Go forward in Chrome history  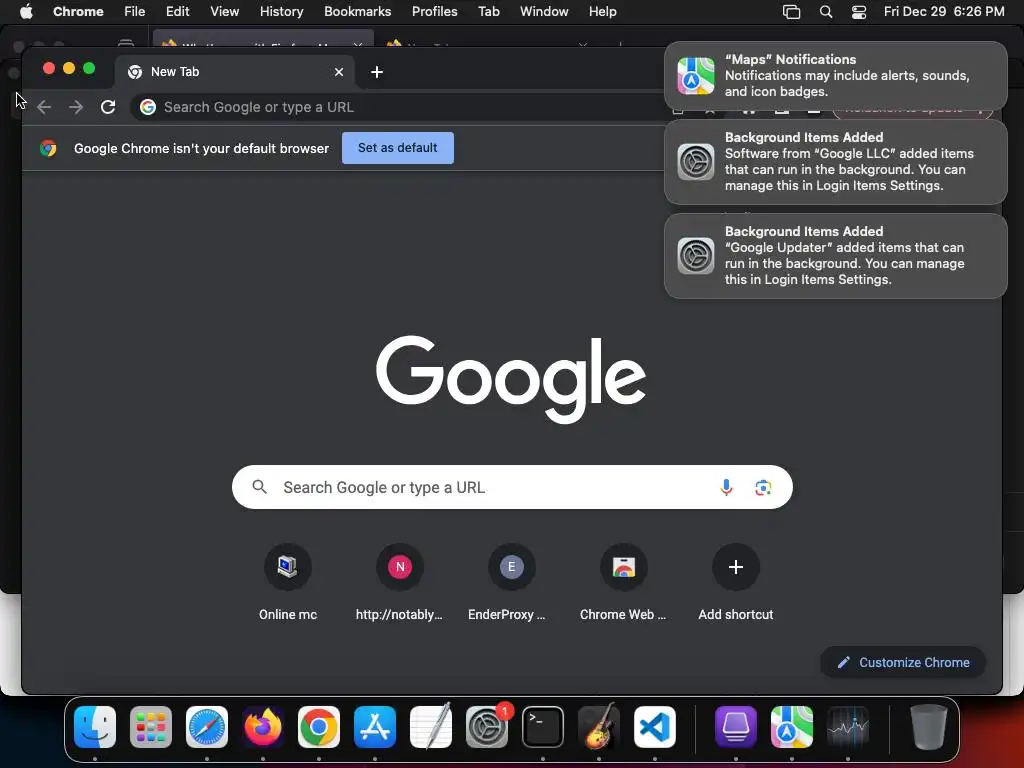[76, 107]
